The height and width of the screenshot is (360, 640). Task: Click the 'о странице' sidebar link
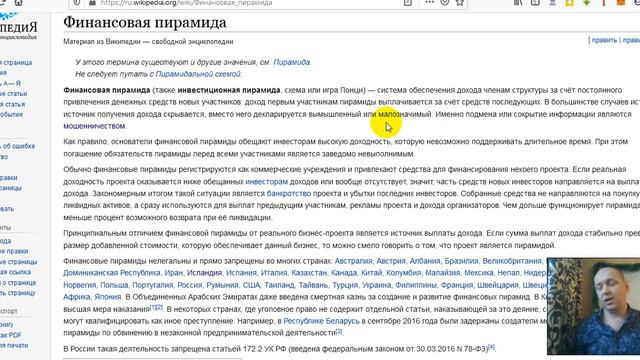[x=18, y=282]
